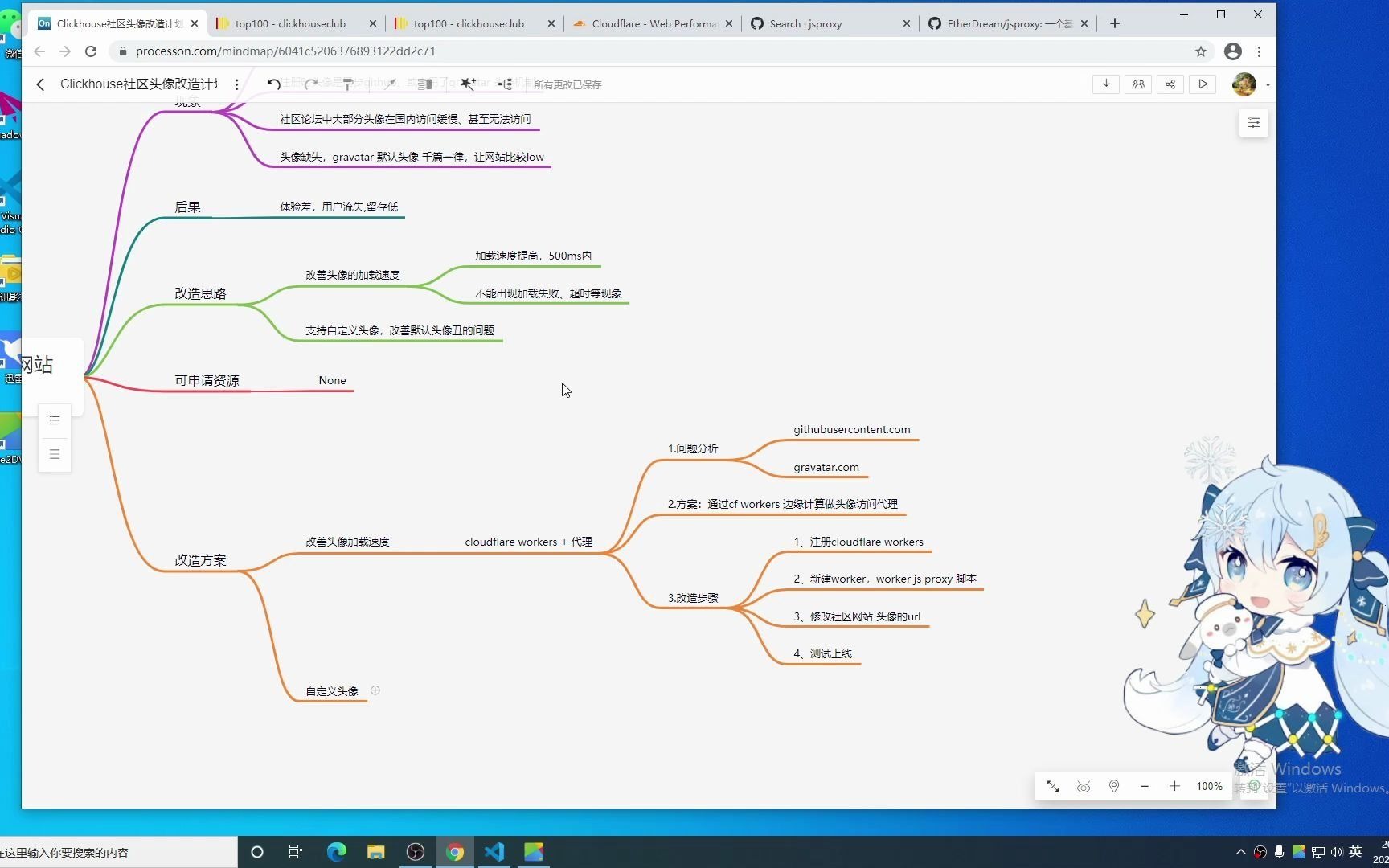Viewport: 1389px width, 868px height.
Task: Switch to EtherDream/jsproxy tab
Action: click(1009, 23)
